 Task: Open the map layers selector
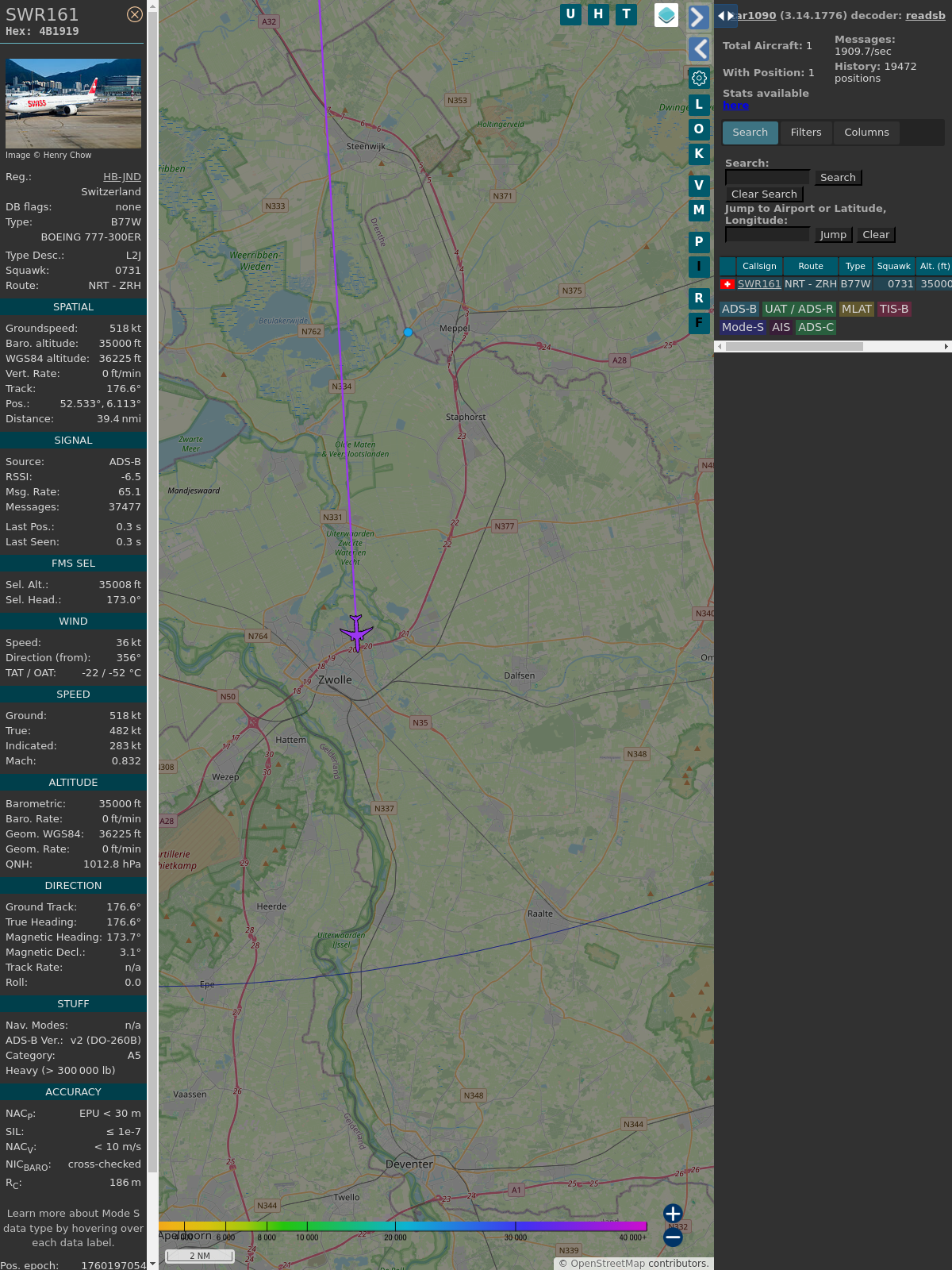[666, 15]
